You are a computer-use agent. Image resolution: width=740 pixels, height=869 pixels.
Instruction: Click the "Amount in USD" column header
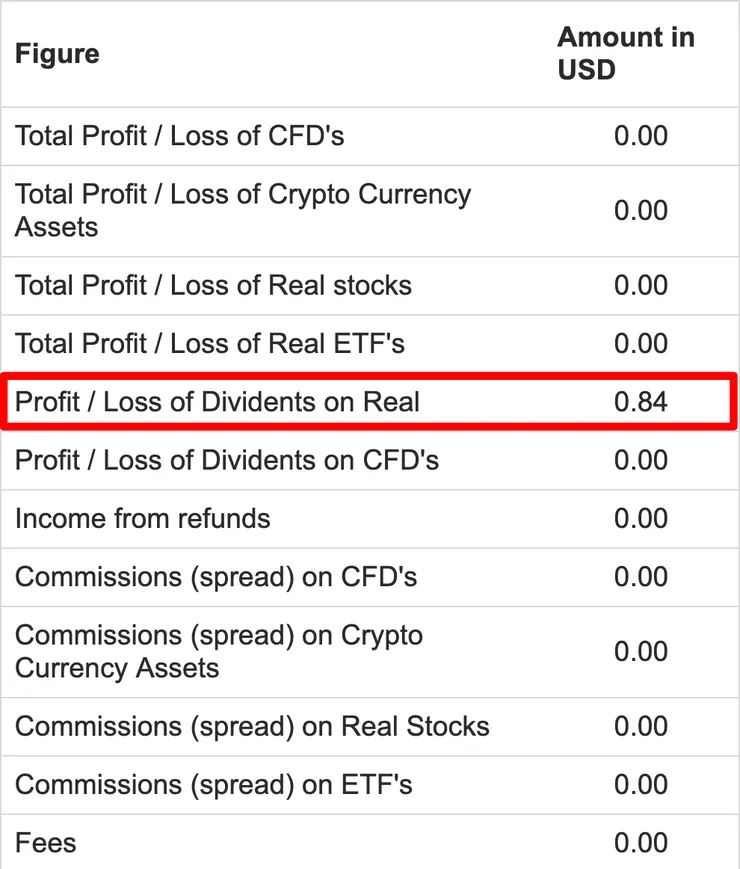[625, 53]
